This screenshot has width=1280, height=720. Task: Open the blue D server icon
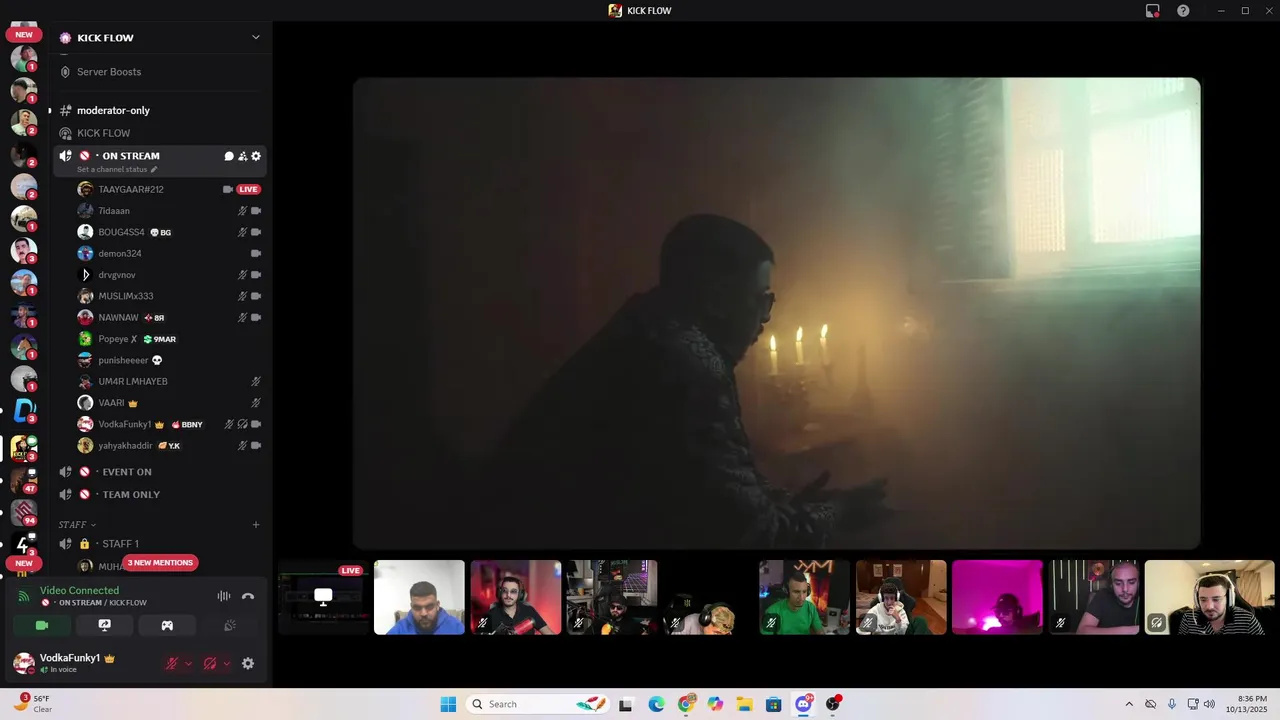point(24,410)
